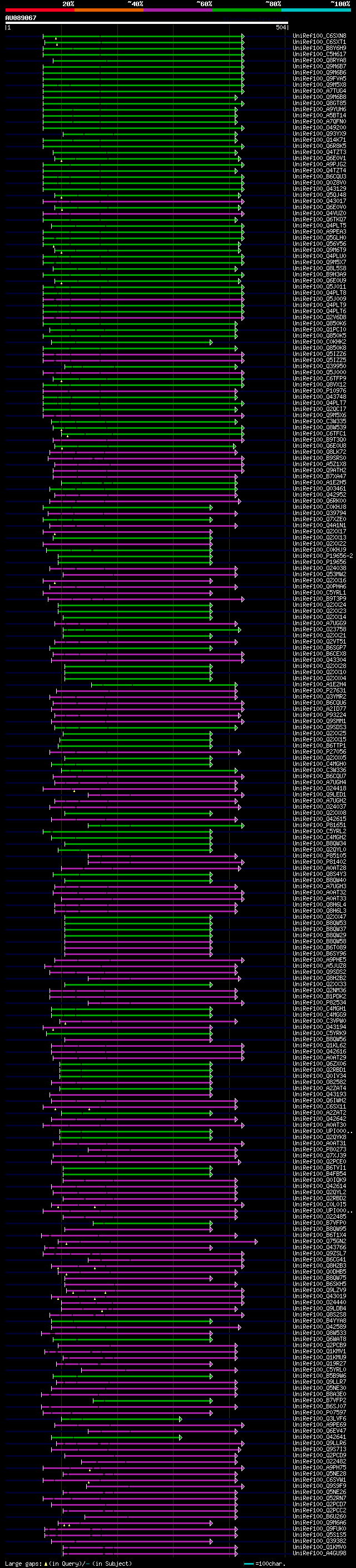
Task: Select hit label UniRef100_Q0PHA6
Action: click(319, 587)
